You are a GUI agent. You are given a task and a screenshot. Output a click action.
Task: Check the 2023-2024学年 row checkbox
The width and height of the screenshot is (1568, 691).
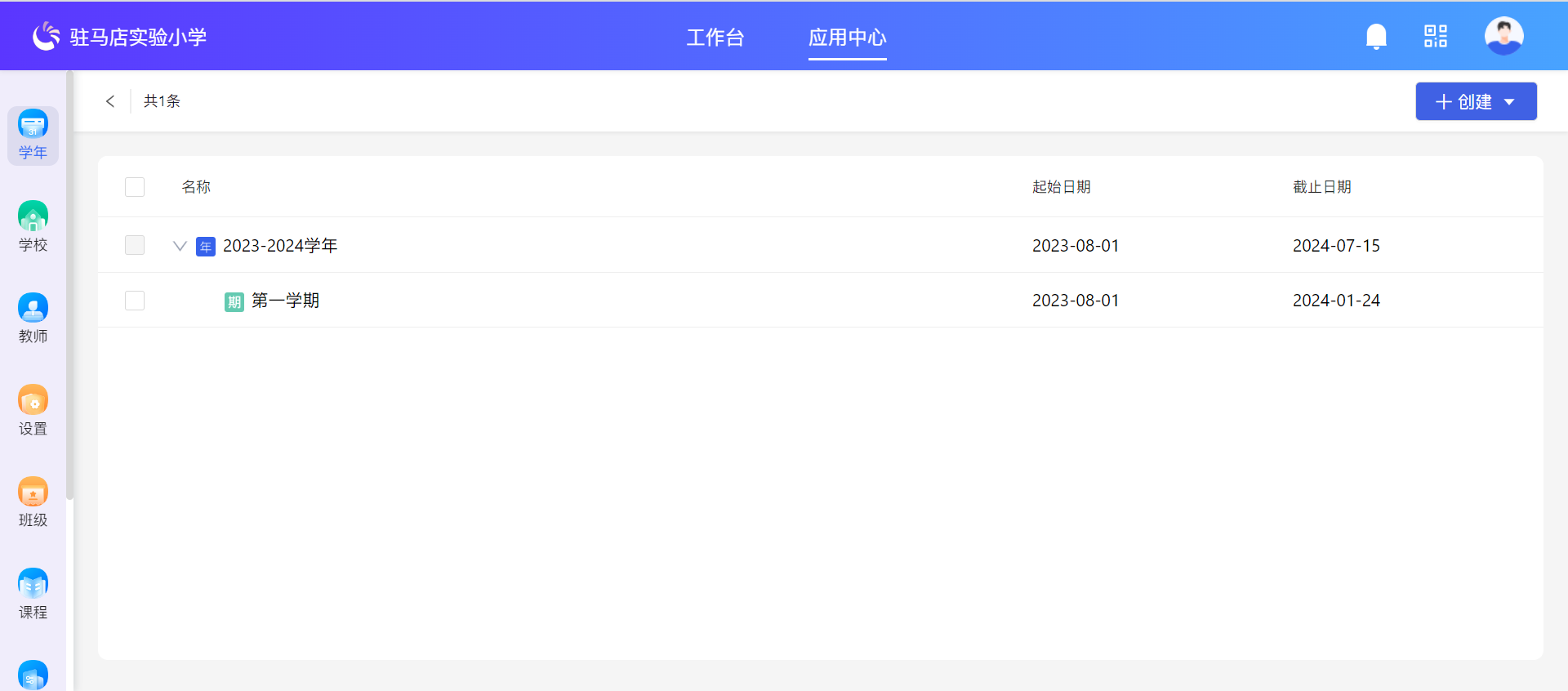(x=135, y=245)
